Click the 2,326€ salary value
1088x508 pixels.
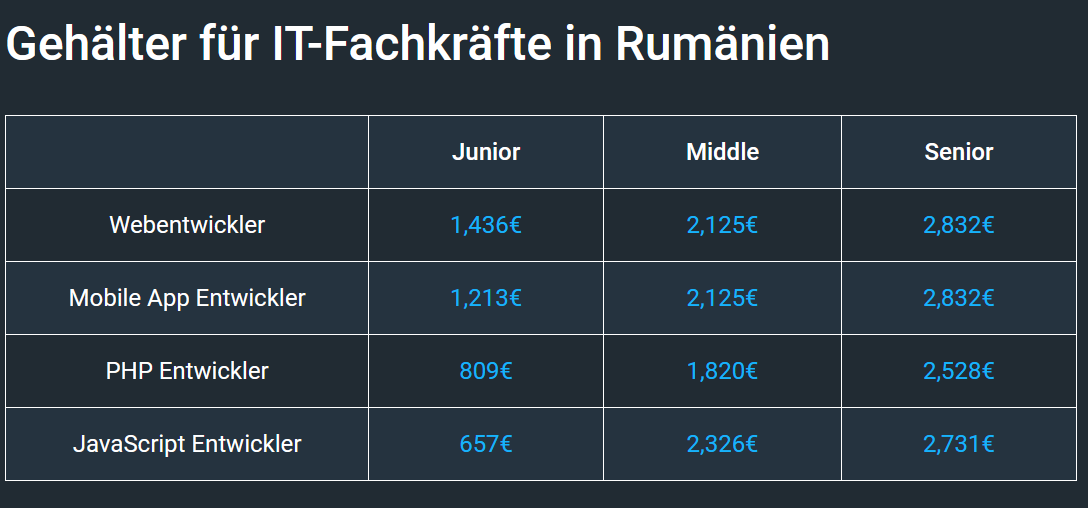pos(722,443)
